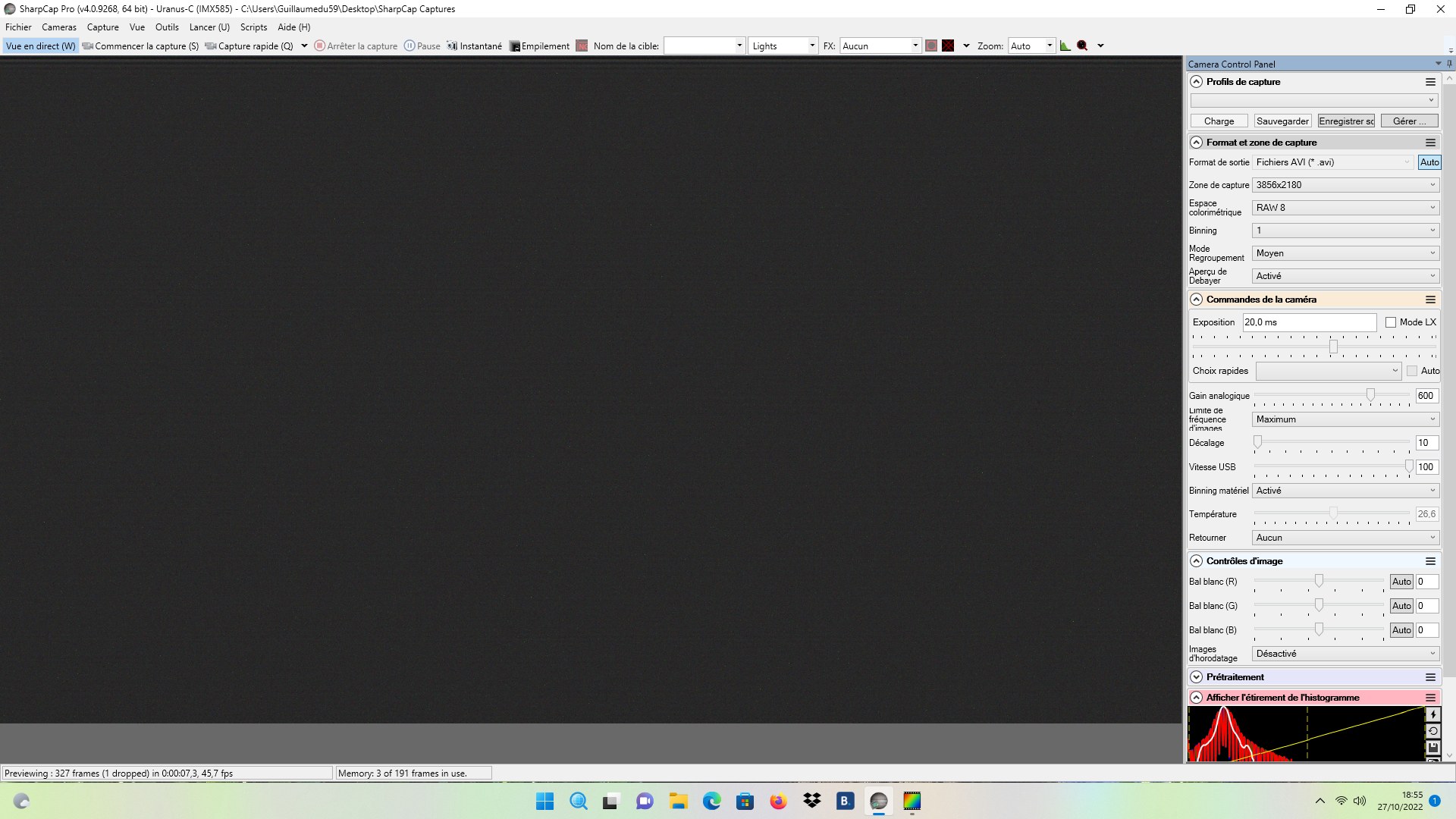
Task: Enable the Mode LX checkbox
Action: coord(1391,322)
